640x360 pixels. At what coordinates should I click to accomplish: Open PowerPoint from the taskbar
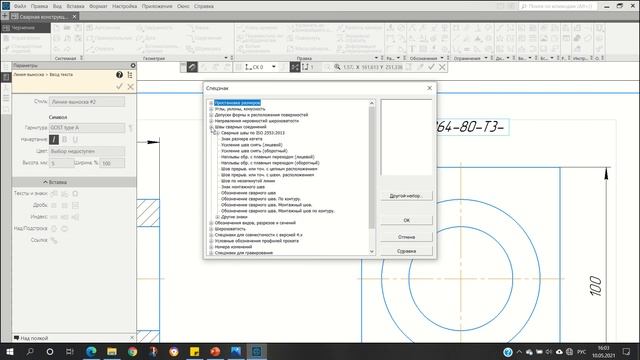point(215,351)
